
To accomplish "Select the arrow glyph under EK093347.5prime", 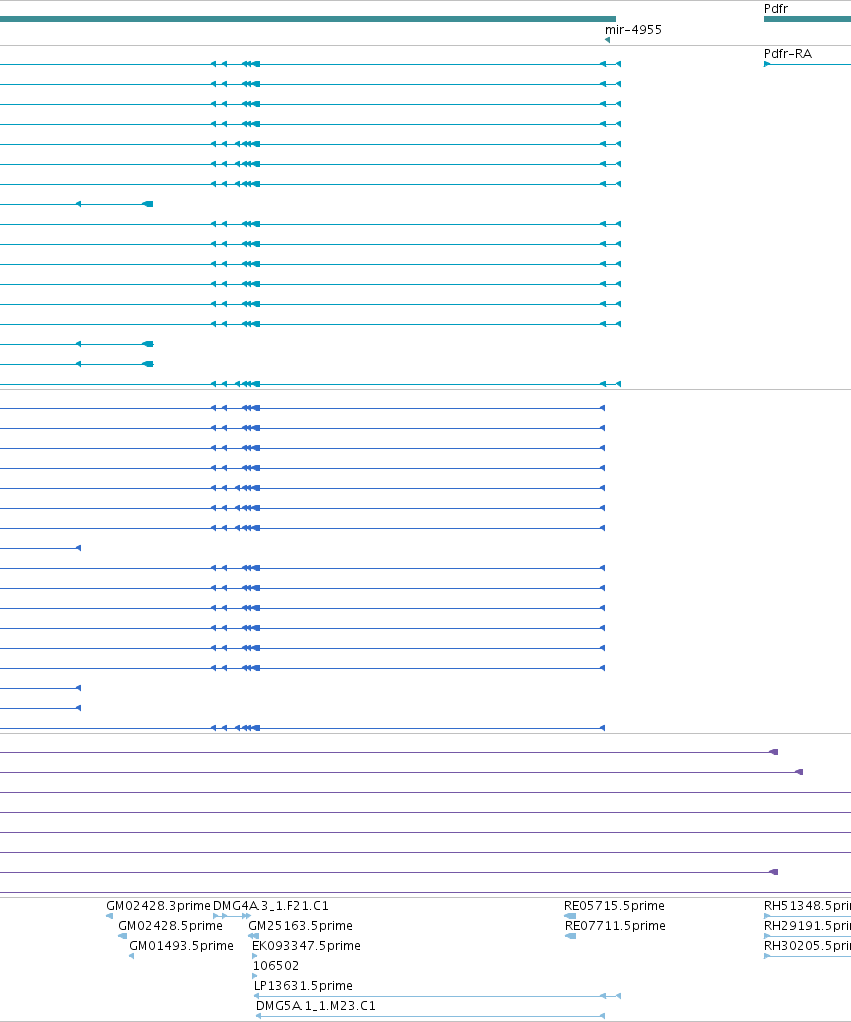I will (x=255, y=956).
